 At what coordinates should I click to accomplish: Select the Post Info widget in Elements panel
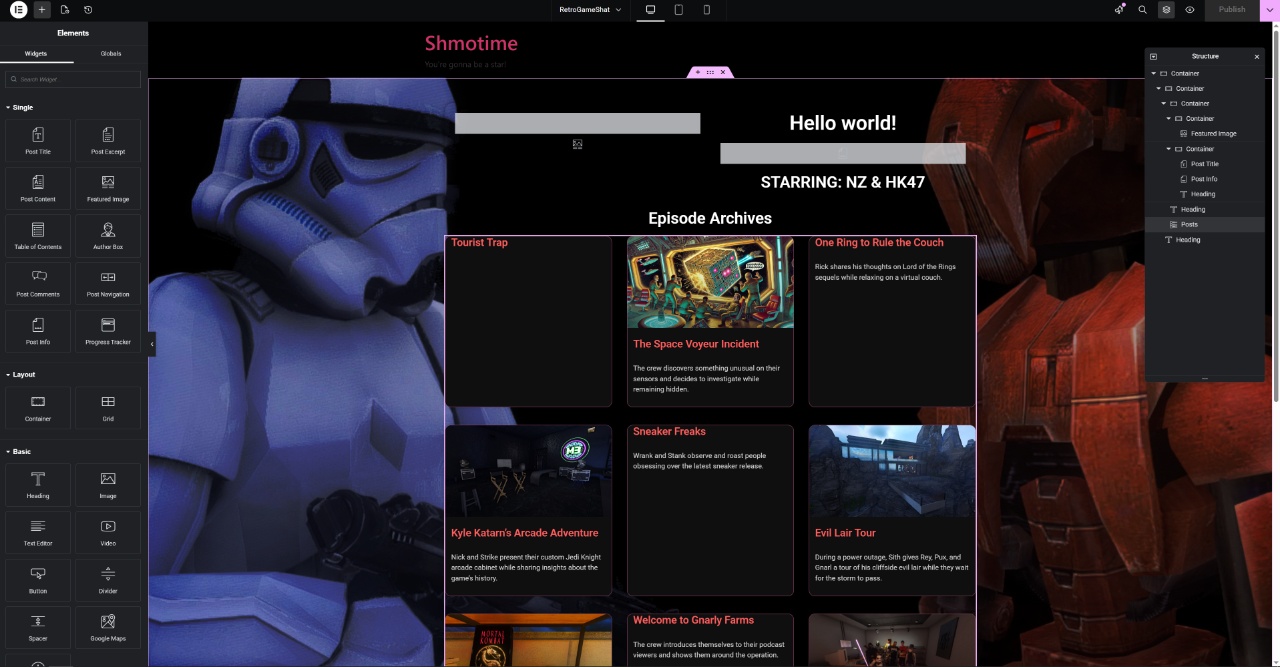[x=38, y=331]
